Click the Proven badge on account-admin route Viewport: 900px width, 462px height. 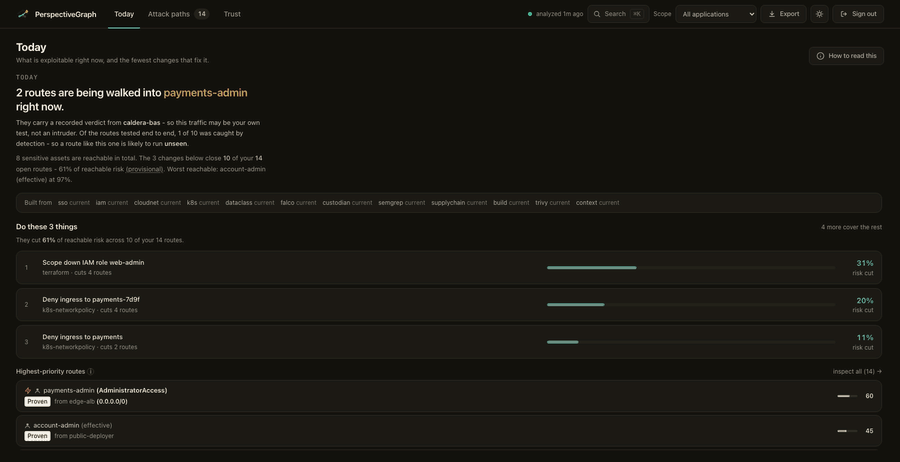click(x=37, y=436)
